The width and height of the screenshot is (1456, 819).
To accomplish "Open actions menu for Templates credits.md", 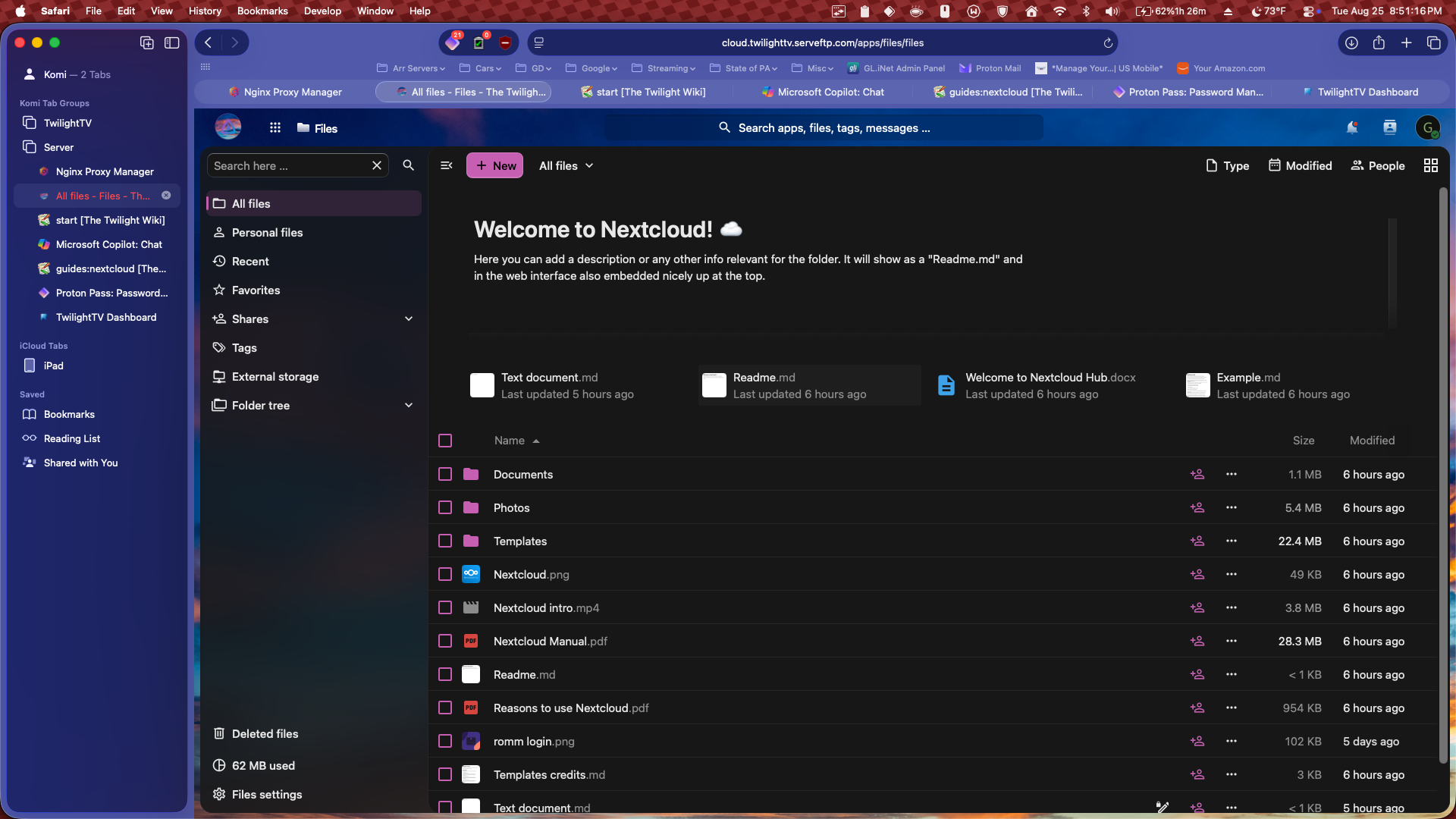I will (1232, 775).
